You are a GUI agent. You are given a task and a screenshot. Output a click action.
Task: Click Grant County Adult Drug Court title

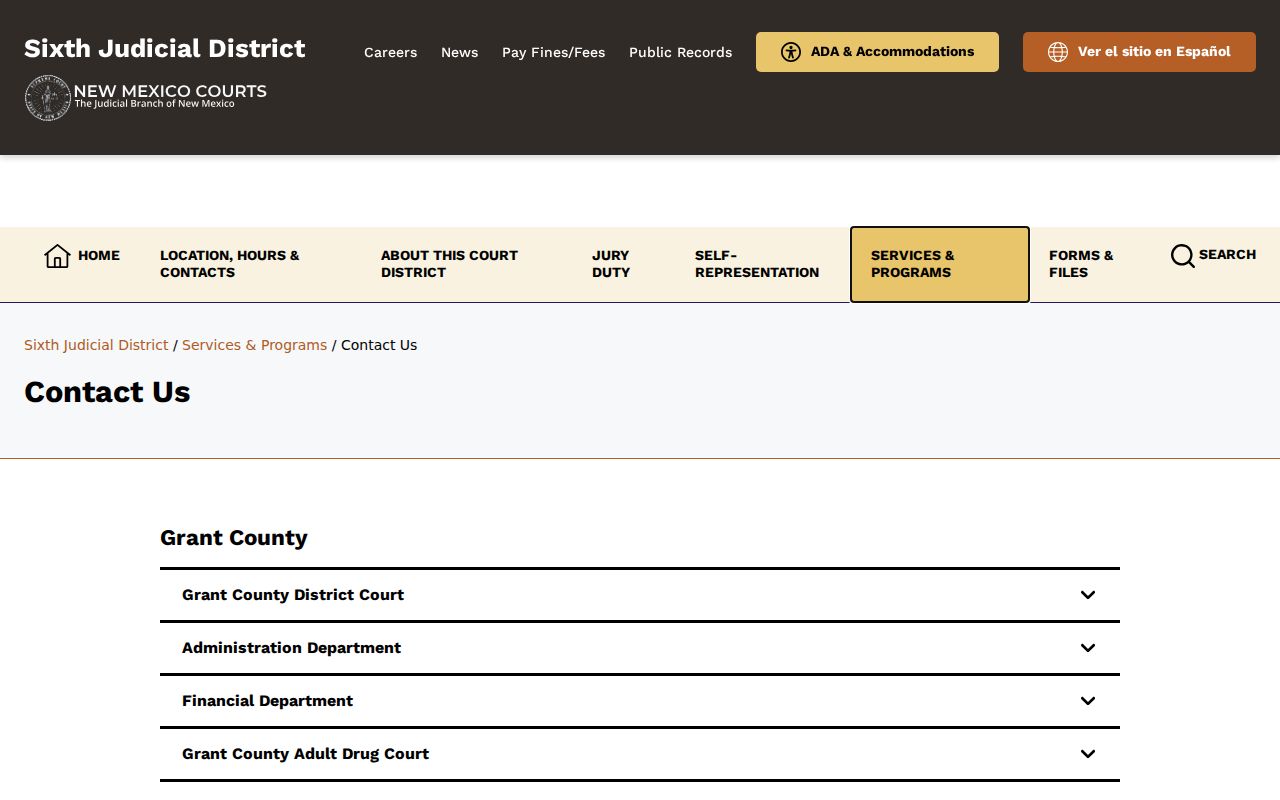pos(305,754)
